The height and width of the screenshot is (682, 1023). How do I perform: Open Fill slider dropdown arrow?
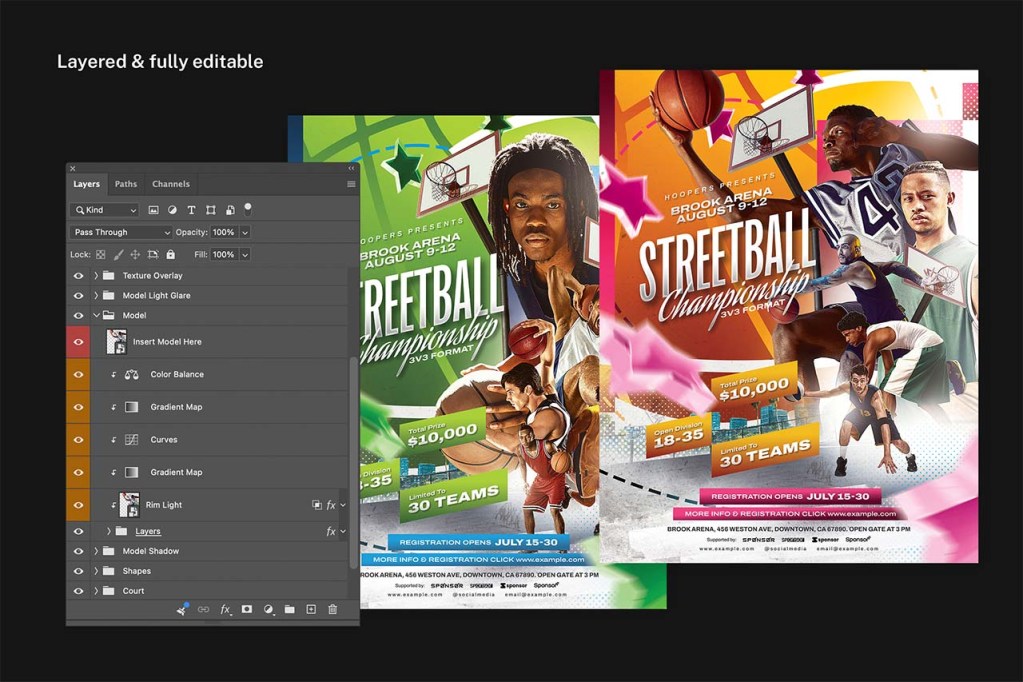click(245, 255)
